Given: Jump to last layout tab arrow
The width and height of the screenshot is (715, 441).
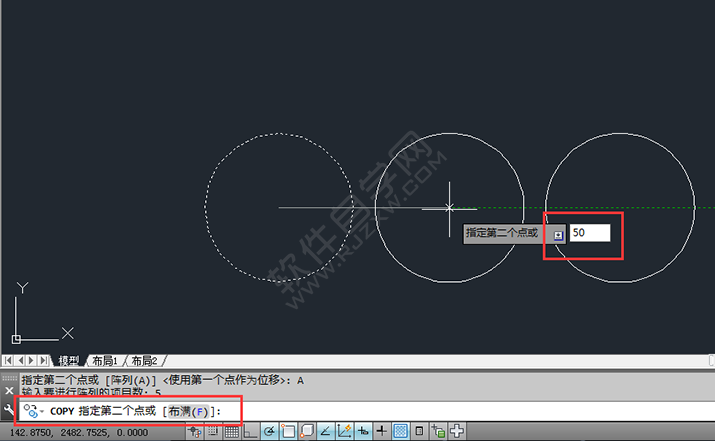Looking at the screenshot, I should [43, 361].
